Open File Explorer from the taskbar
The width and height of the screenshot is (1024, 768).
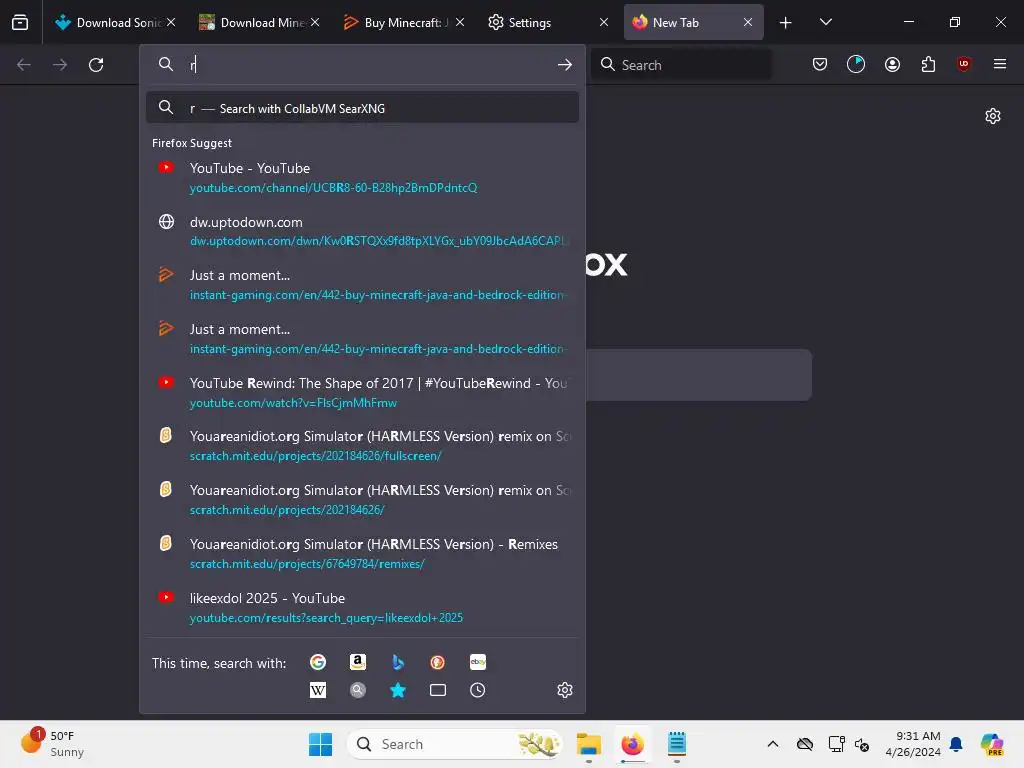(x=588, y=744)
